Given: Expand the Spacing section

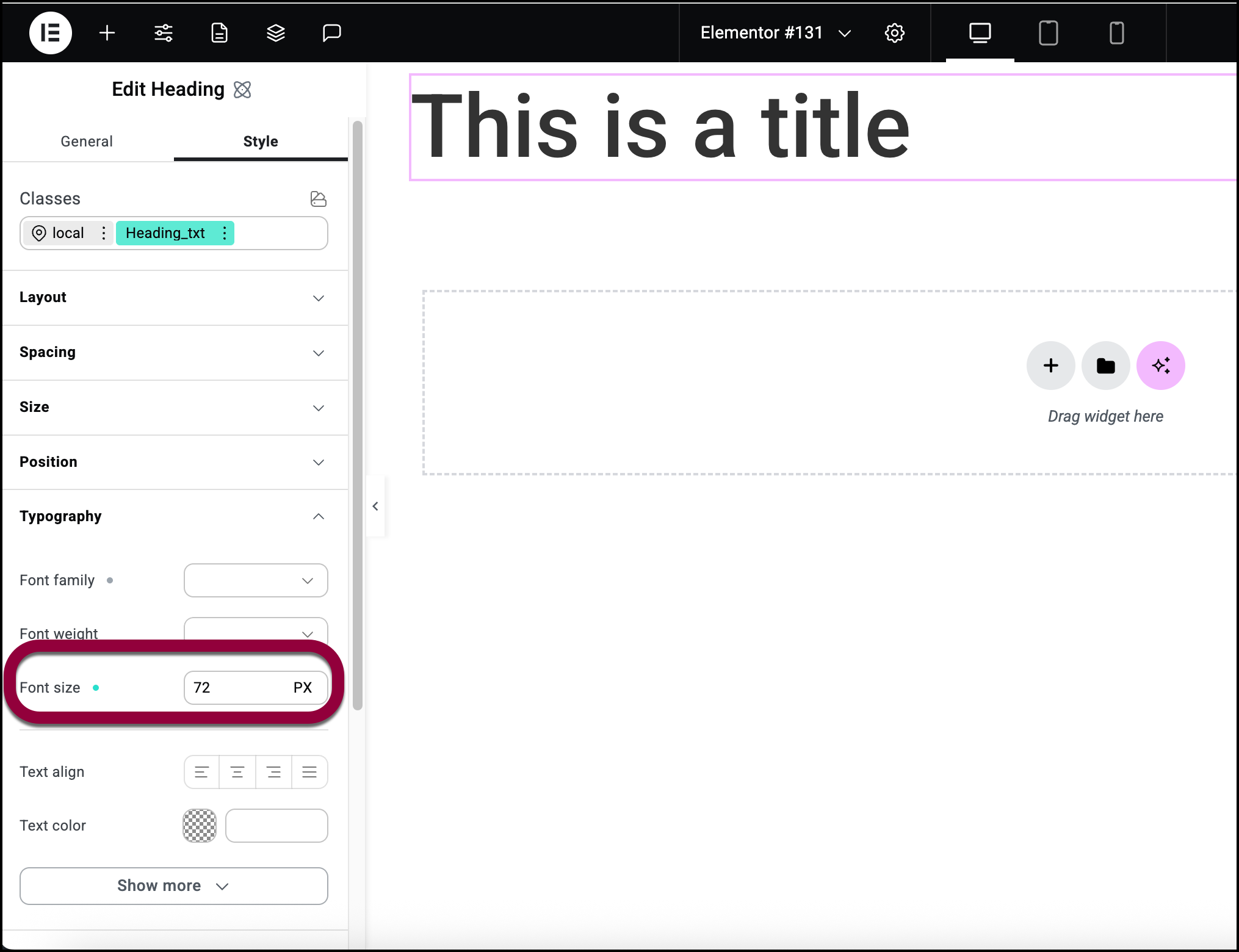Looking at the screenshot, I should (x=175, y=353).
